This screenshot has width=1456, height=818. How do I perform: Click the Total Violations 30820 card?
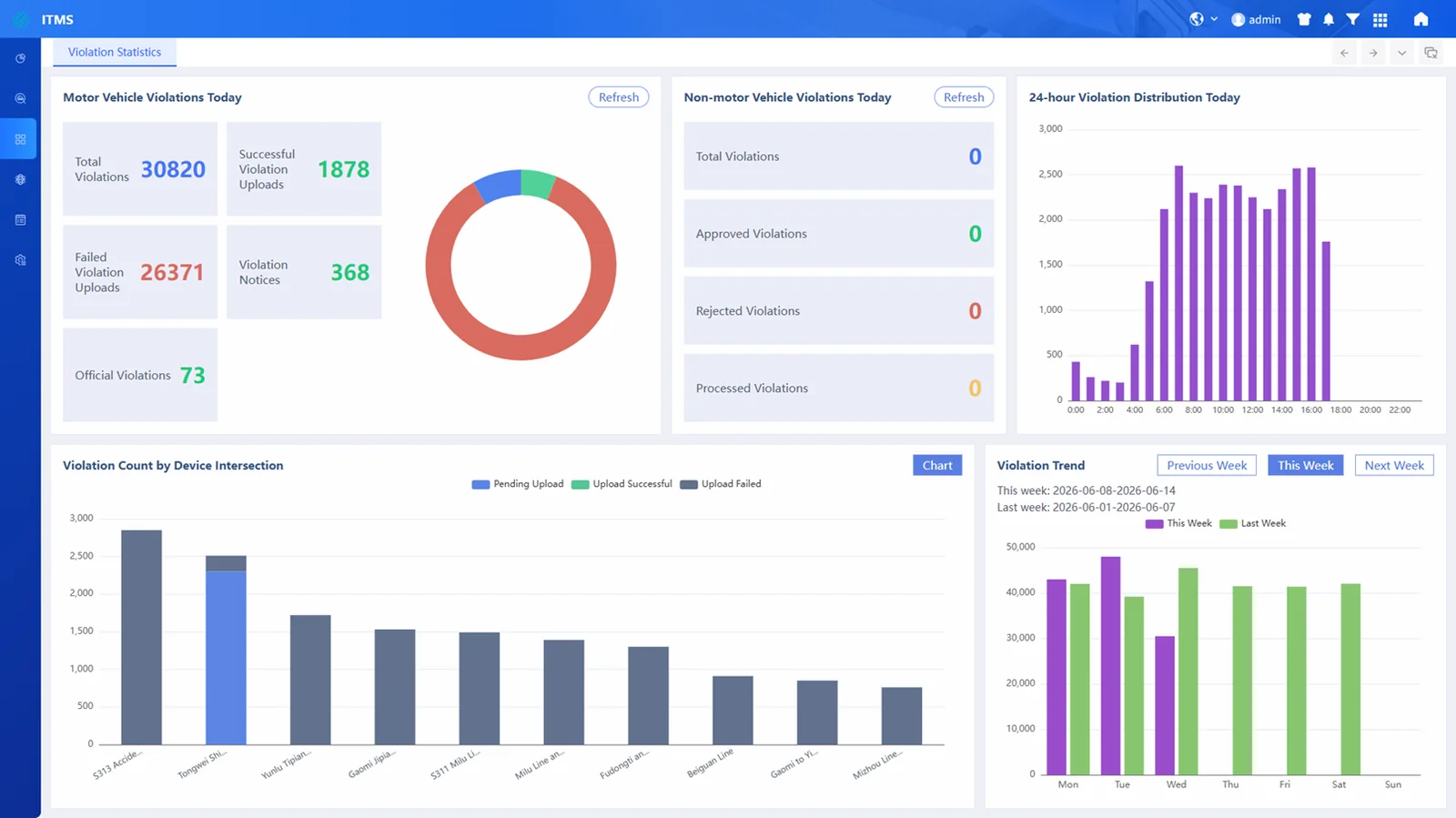[140, 169]
